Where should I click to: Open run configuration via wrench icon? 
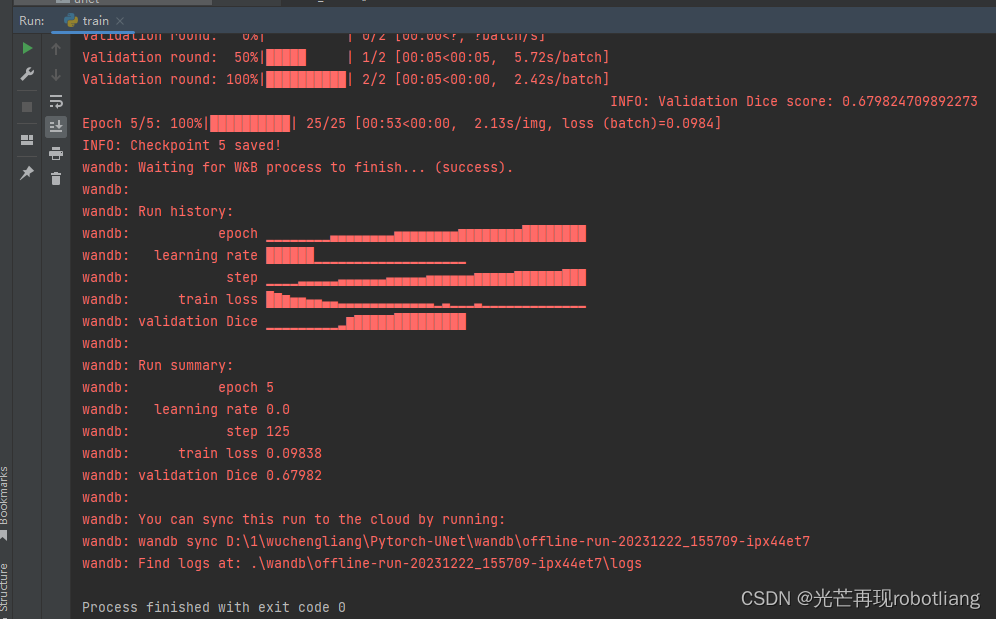click(27, 74)
